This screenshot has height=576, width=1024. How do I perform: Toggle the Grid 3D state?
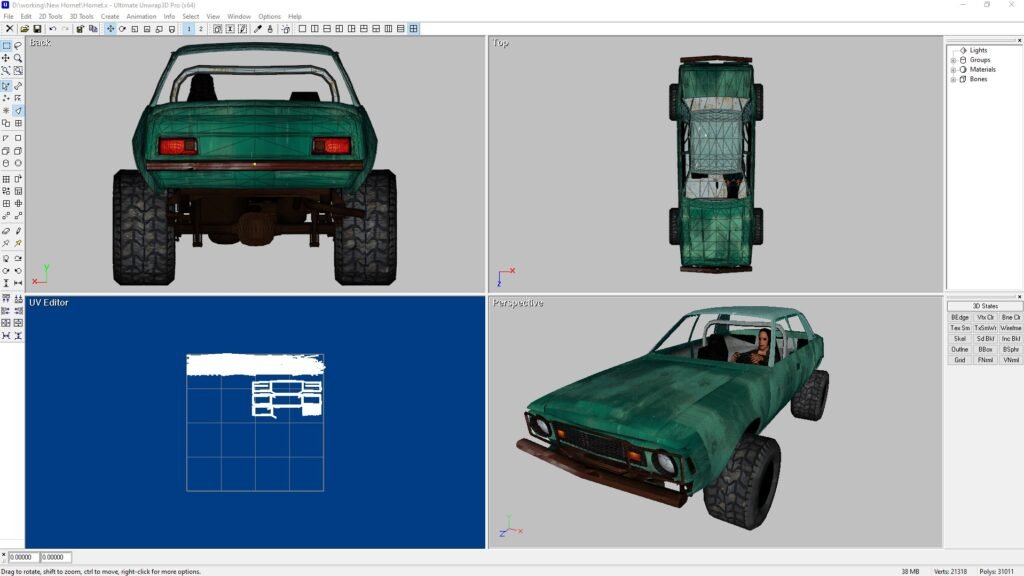click(x=959, y=360)
